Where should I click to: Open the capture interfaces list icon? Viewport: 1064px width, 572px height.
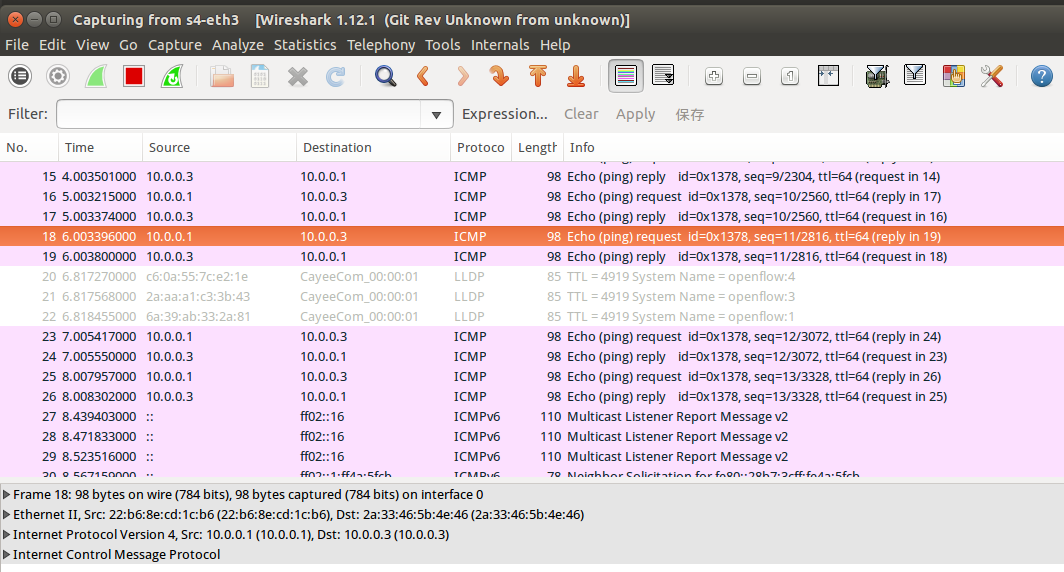(20, 76)
